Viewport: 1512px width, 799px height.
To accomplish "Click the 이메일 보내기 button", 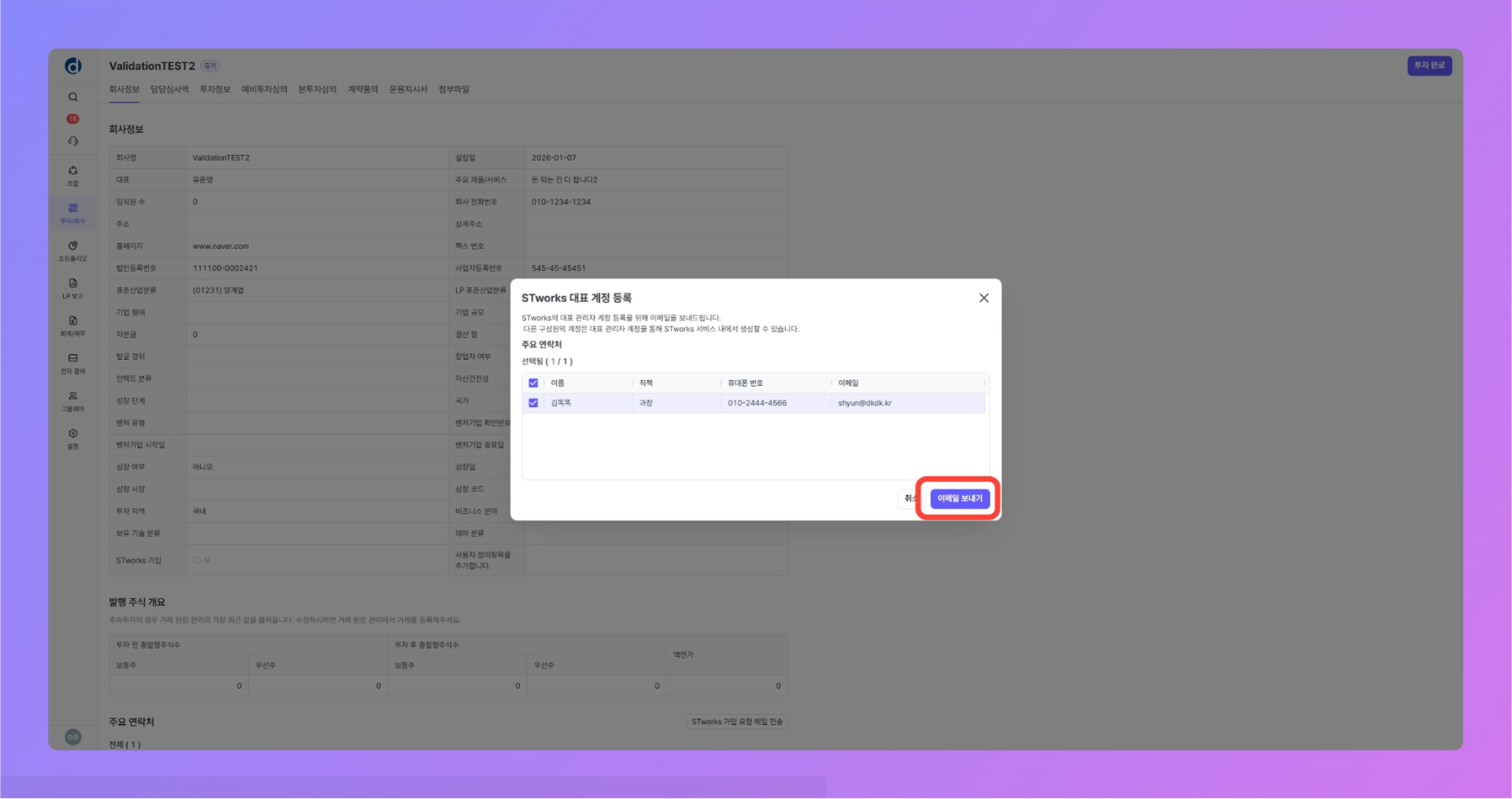I will point(959,498).
